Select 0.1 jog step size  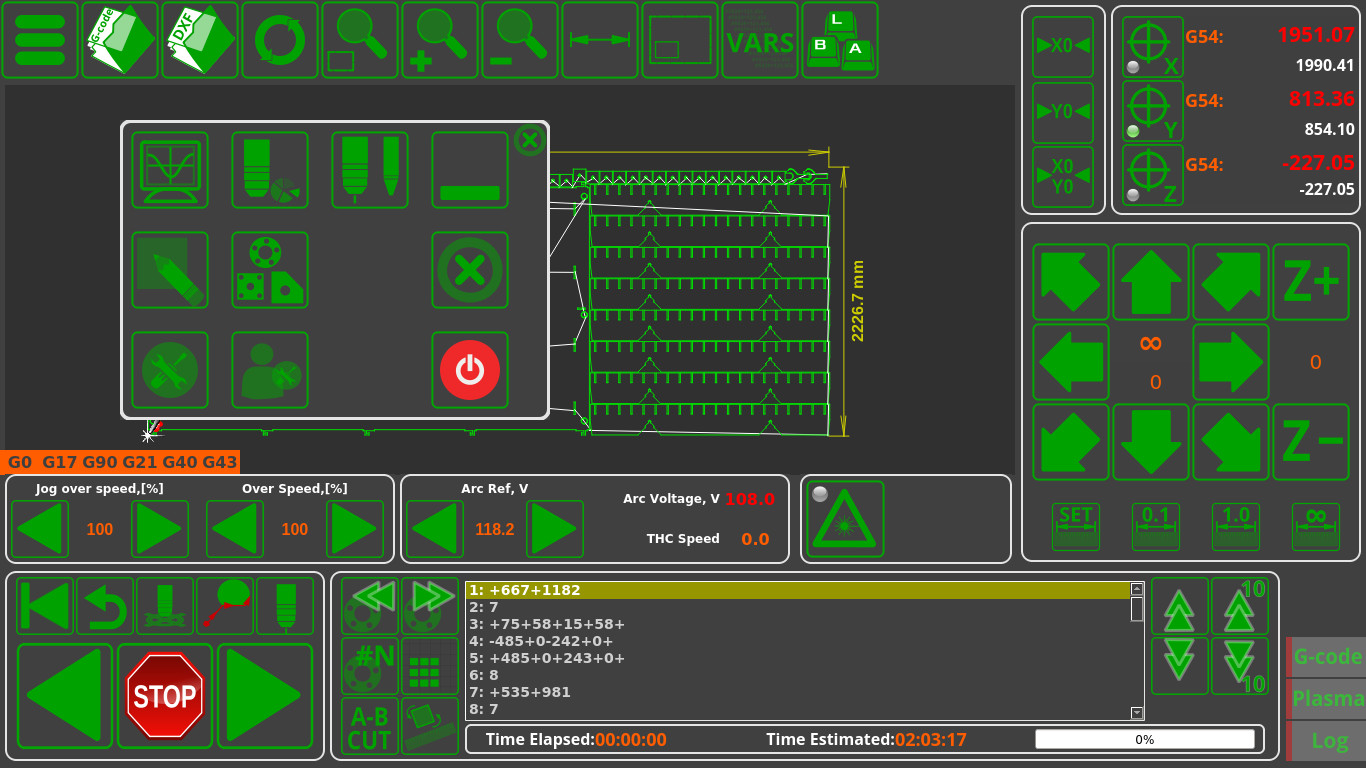(1156, 526)
